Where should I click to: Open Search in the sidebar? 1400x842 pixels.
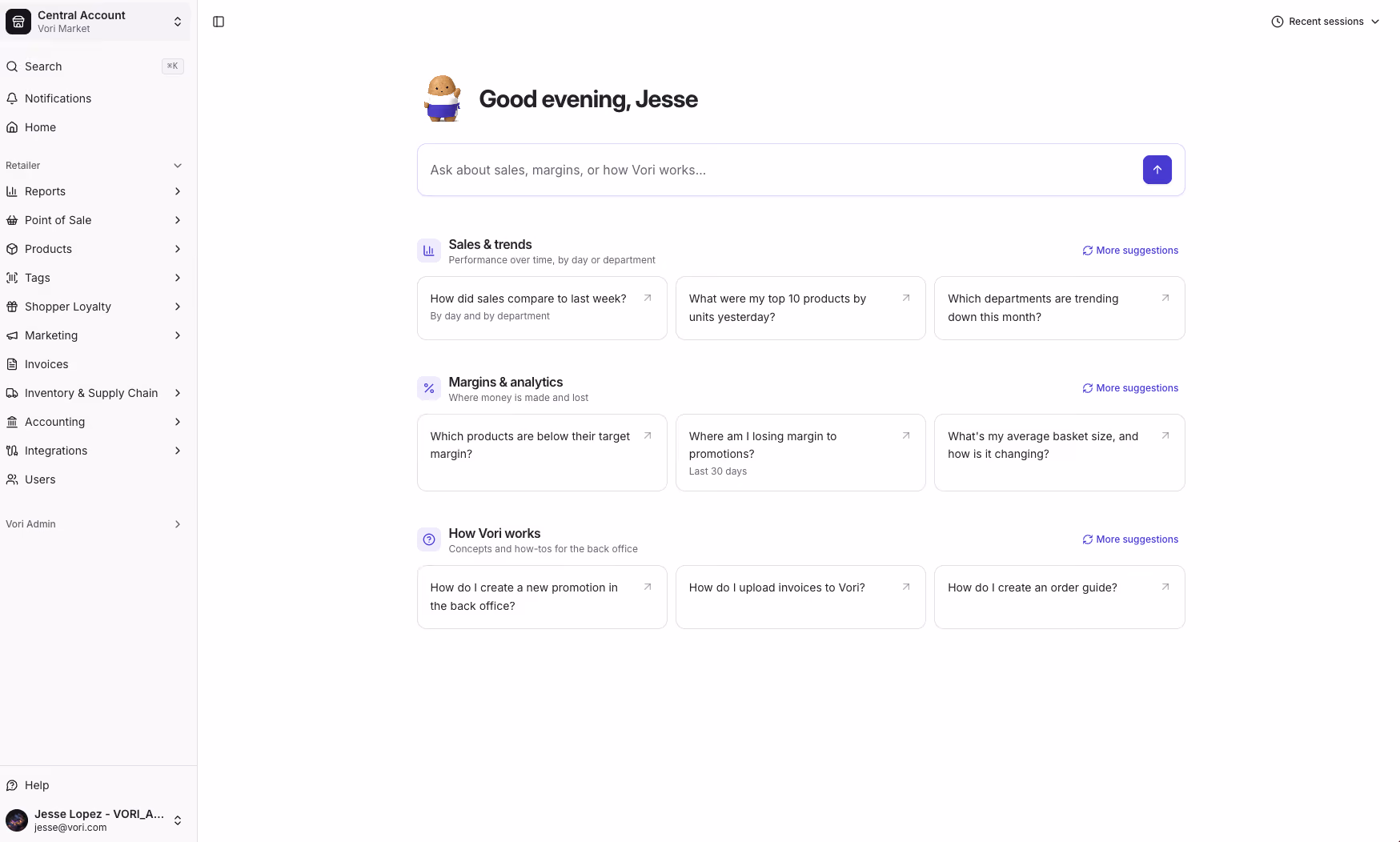point(95,66)
